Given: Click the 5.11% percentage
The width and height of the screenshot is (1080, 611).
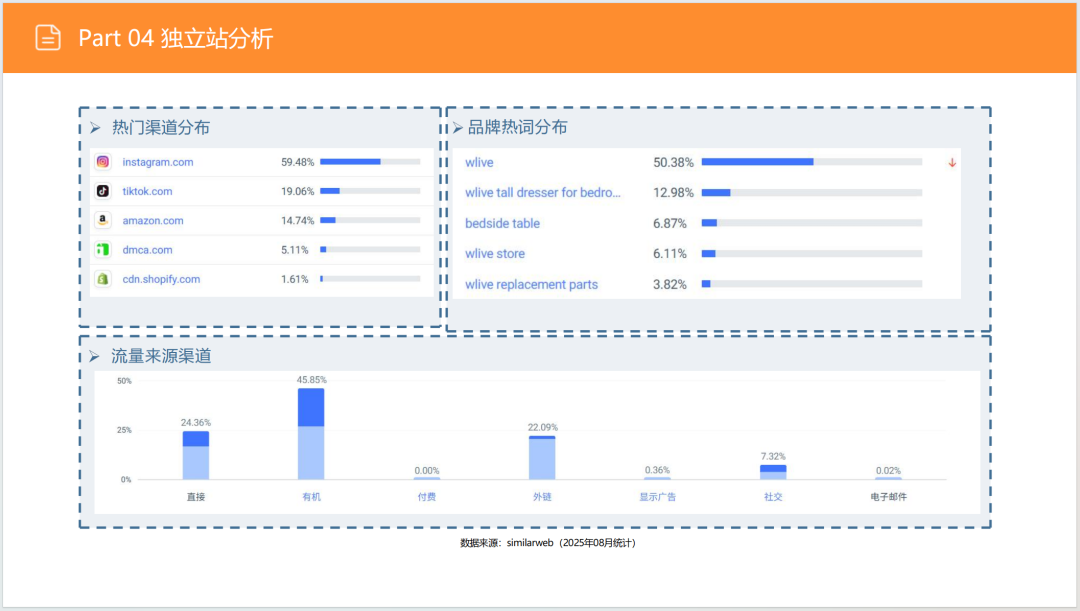Looking at the screenshot, I should click(295, 249).
